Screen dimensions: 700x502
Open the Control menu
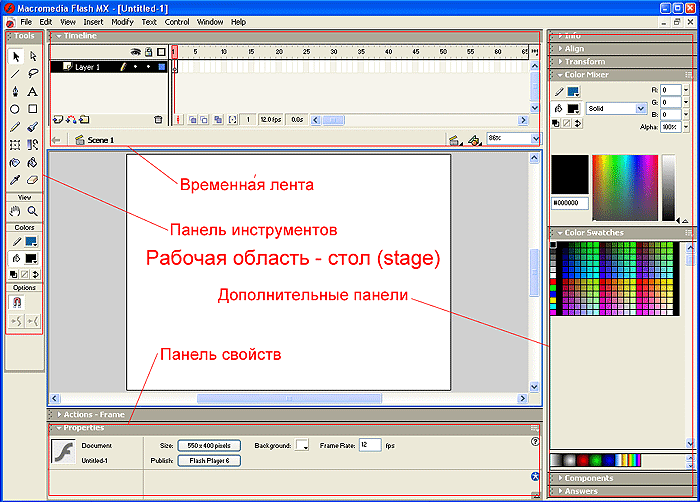pyautogui.click(x=177, y=22)
